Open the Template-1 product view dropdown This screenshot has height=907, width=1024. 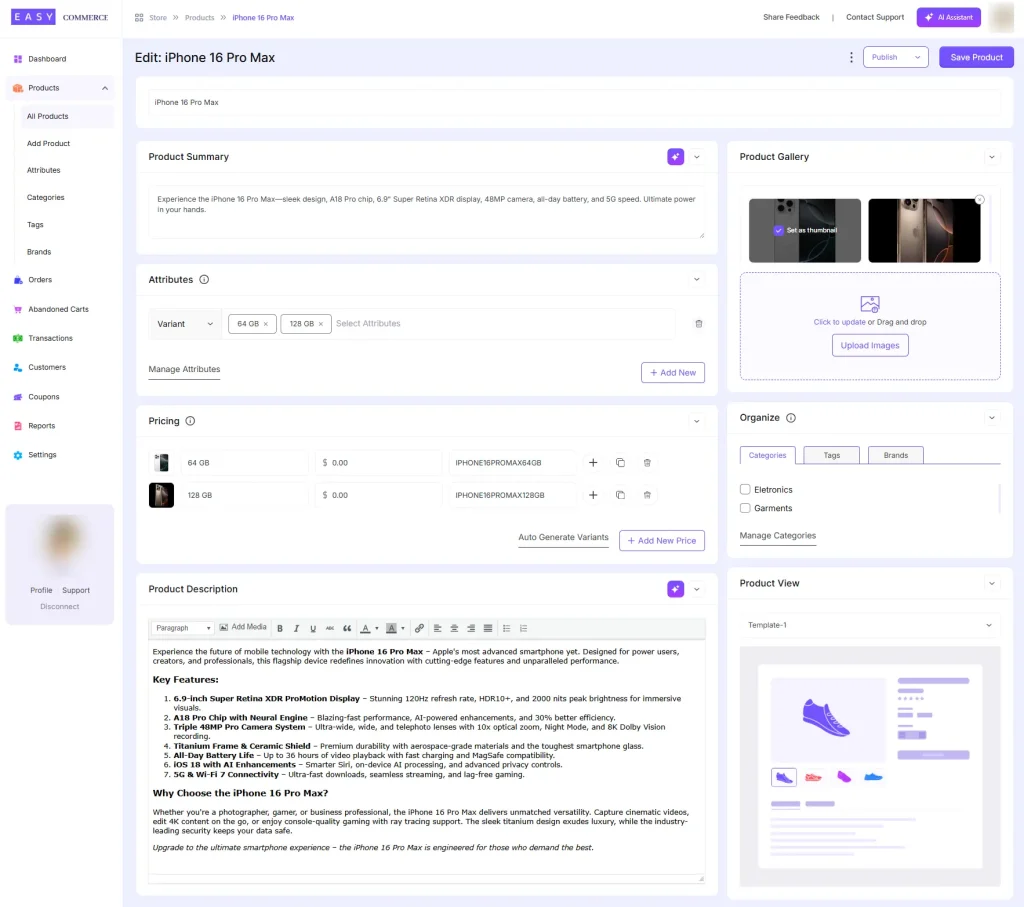point(869,625)
